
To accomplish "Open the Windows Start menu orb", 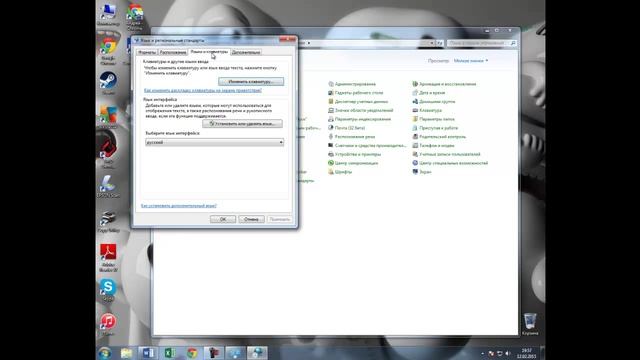I will [104, 353].
